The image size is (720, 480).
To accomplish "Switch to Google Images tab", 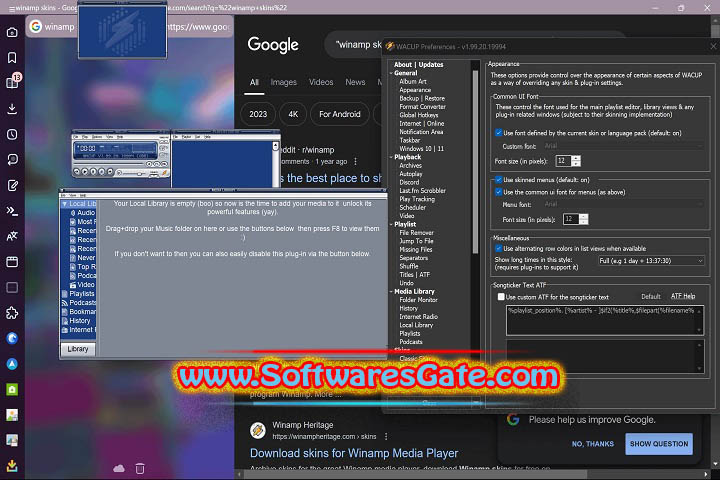I will (x=283, y=82).
